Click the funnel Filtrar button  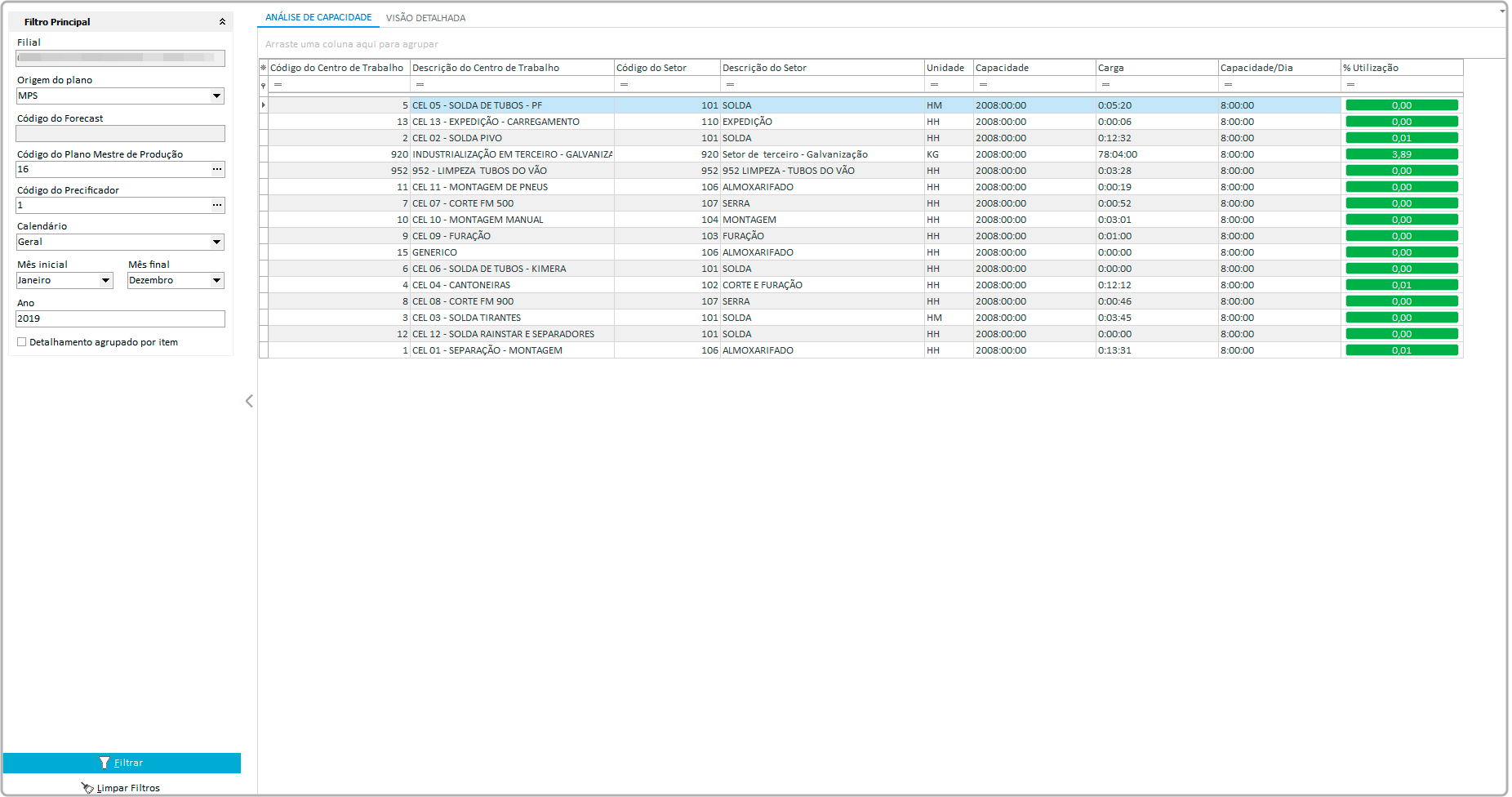click(122, 763)
